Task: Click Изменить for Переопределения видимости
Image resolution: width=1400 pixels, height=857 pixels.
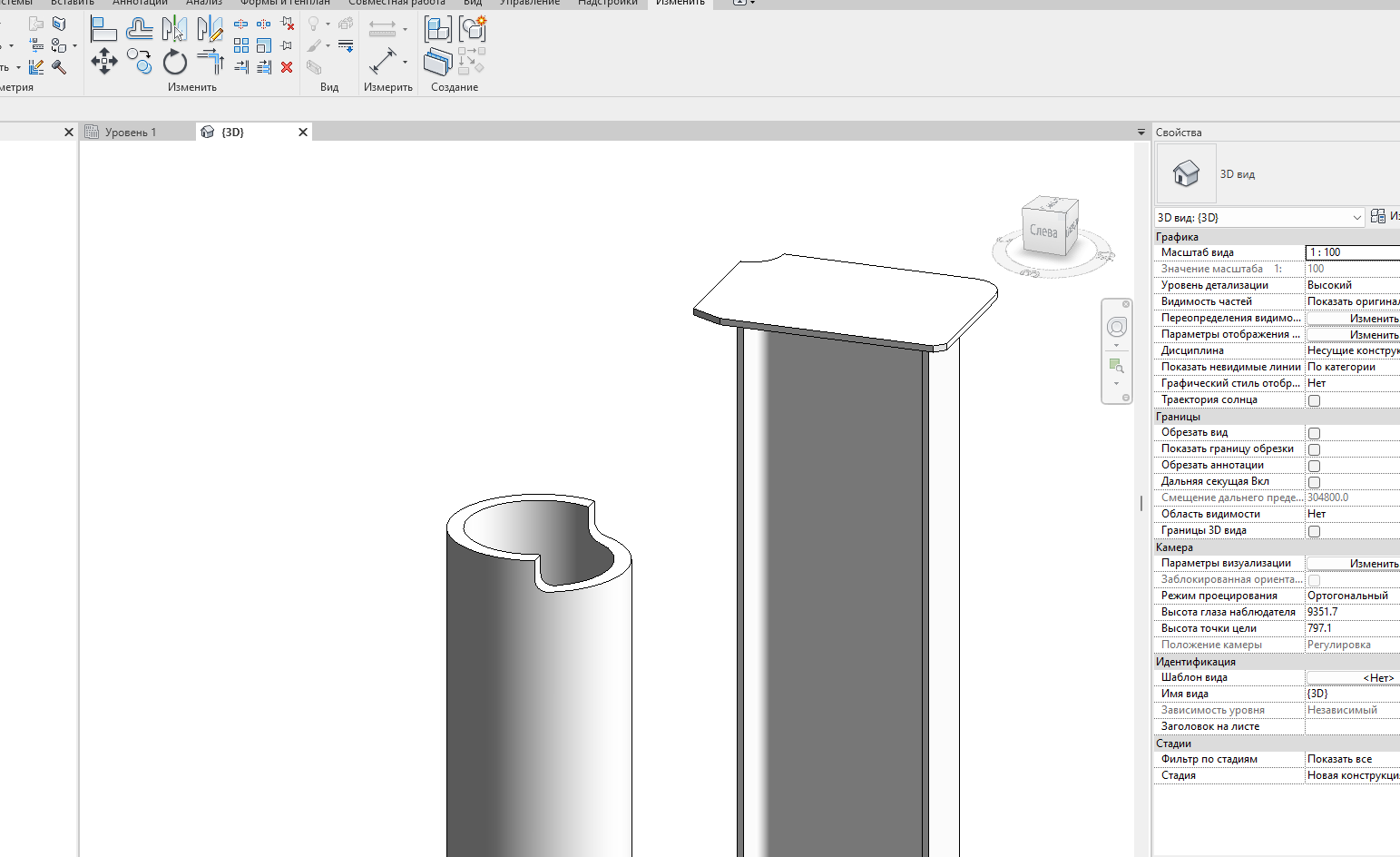Action: tap(1354, 319)
